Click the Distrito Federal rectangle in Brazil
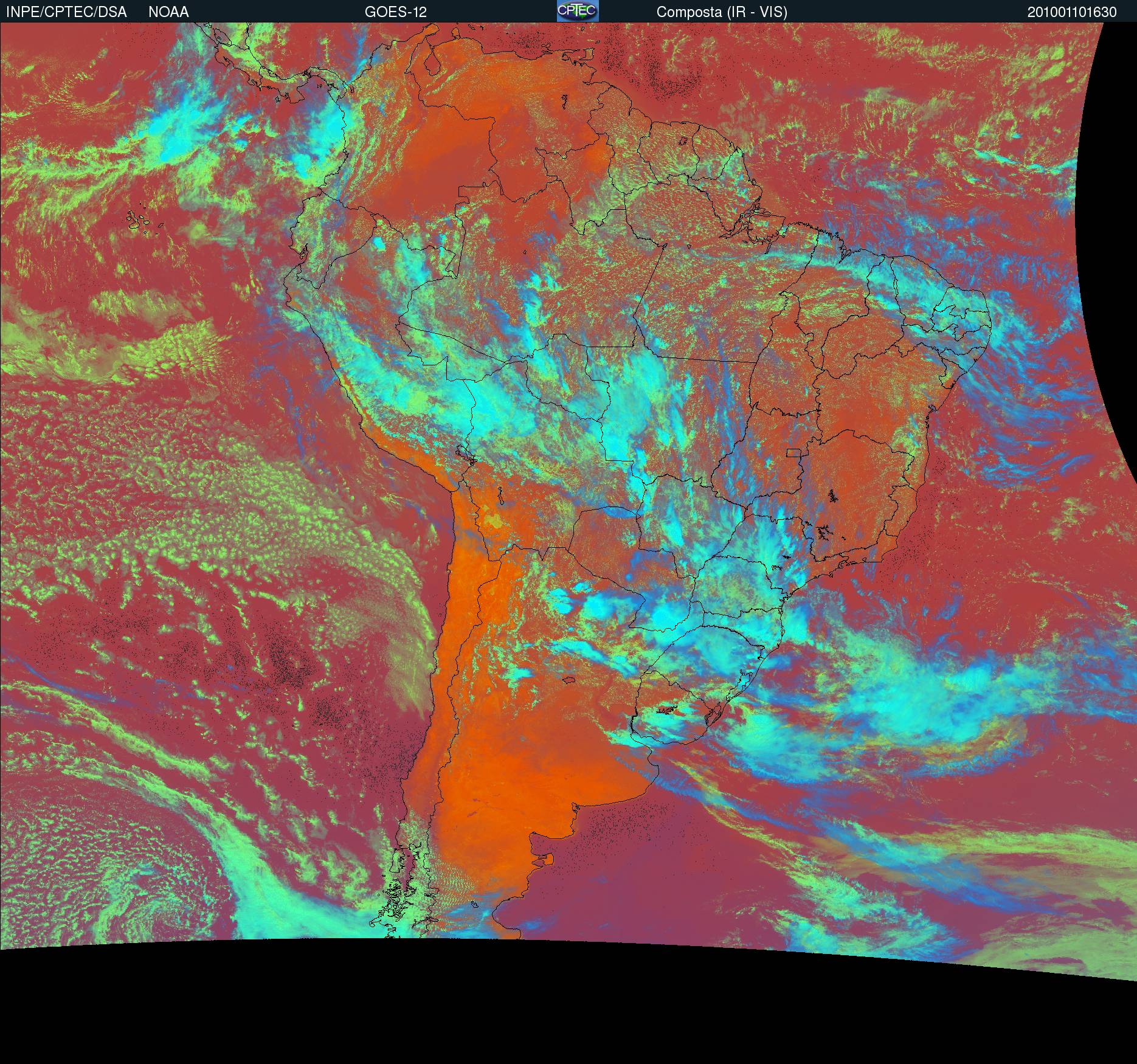The image size is (1137, 1064). [794, 452]
